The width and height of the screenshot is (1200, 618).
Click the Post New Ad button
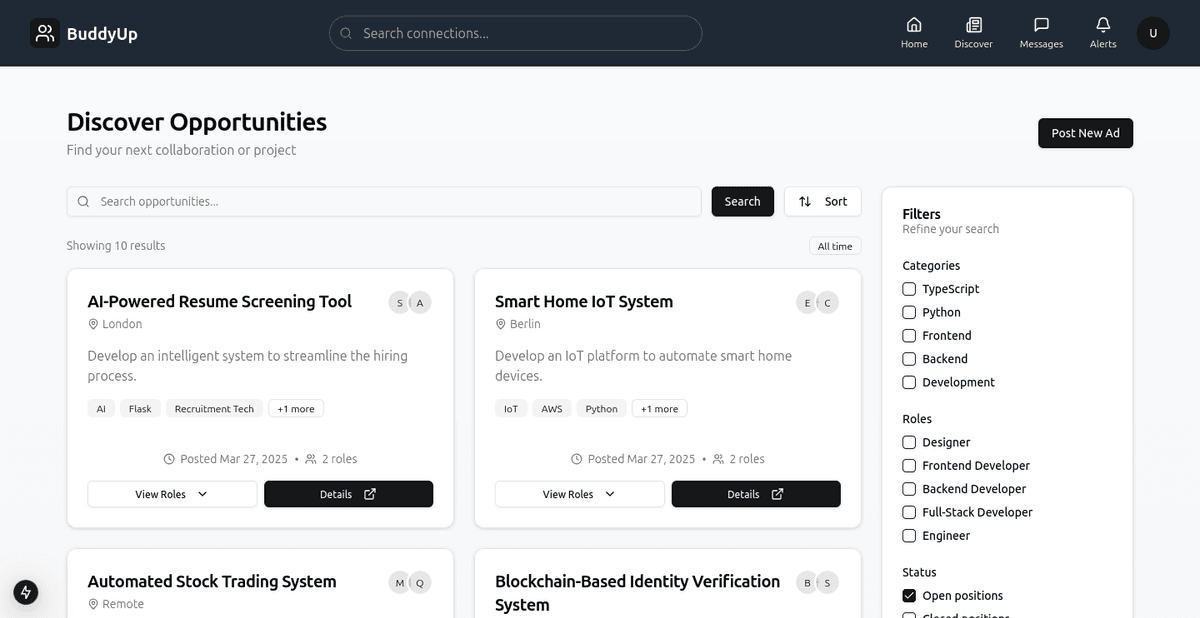coord(1085,133)
